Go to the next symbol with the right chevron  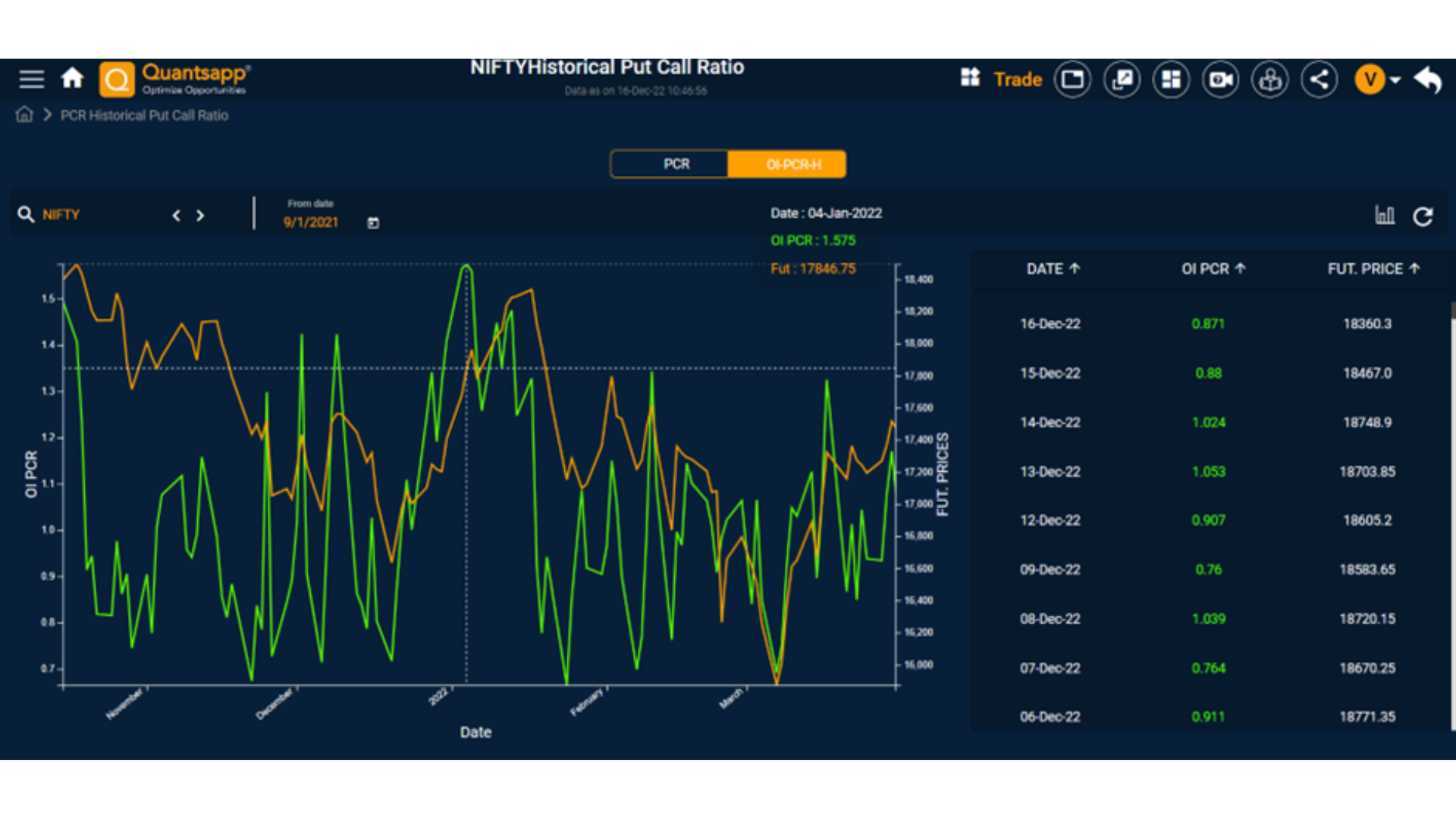point(200,215)
